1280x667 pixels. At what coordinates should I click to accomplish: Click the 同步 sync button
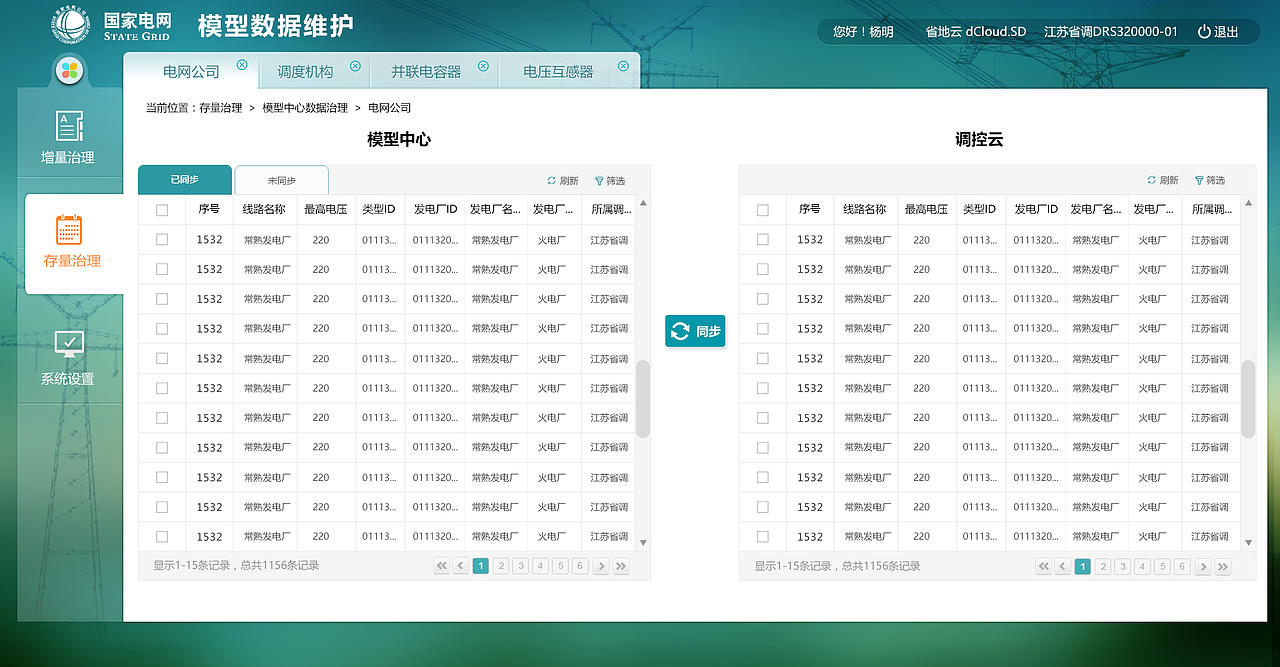click(x=695, y=331)
